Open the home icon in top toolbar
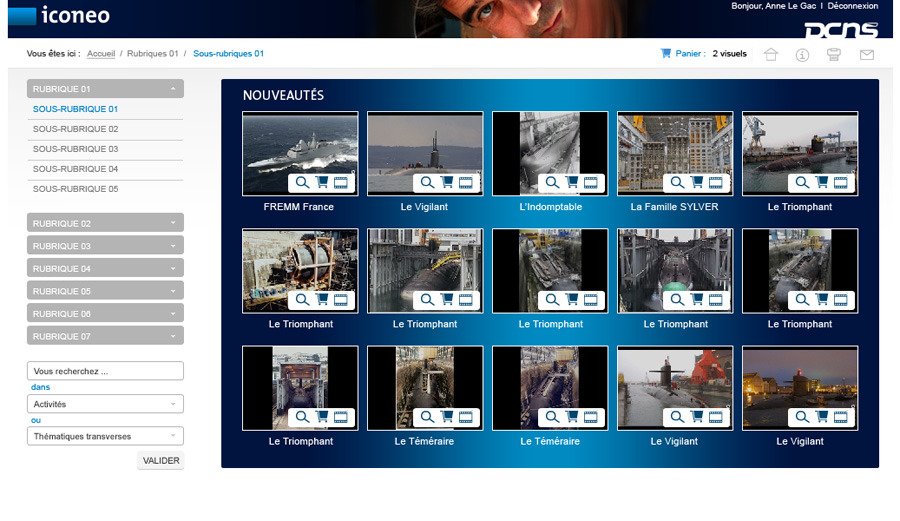 (x=770, y=55)
